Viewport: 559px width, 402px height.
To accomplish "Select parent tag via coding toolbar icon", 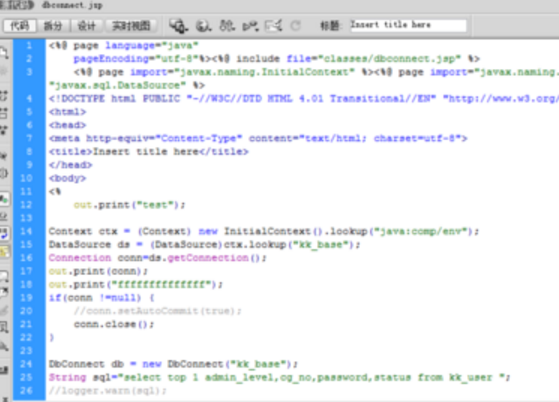I will tap(4, 156).
